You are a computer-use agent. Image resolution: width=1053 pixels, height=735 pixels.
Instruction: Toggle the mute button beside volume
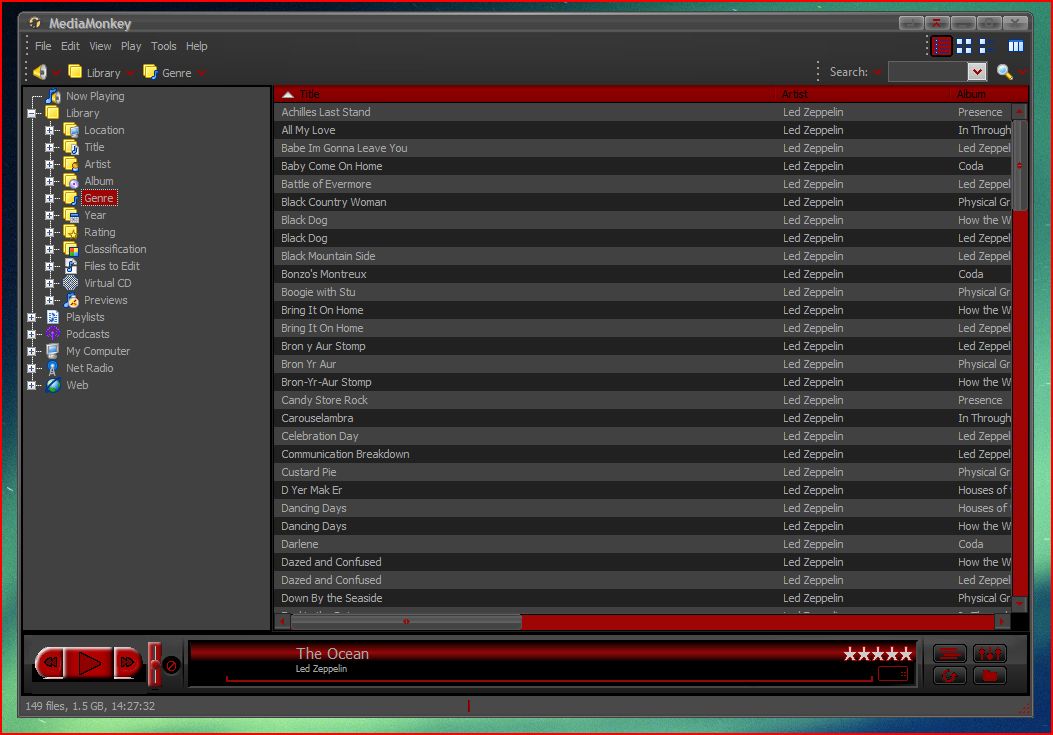point(171,665)
